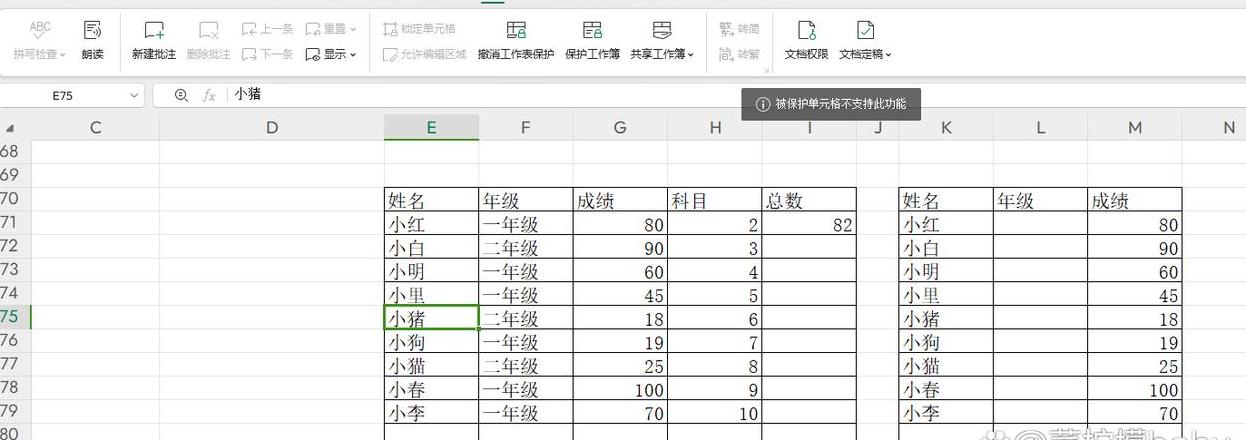Select column G header
This screenshot has width=1246, height=440.
(620, 128)
